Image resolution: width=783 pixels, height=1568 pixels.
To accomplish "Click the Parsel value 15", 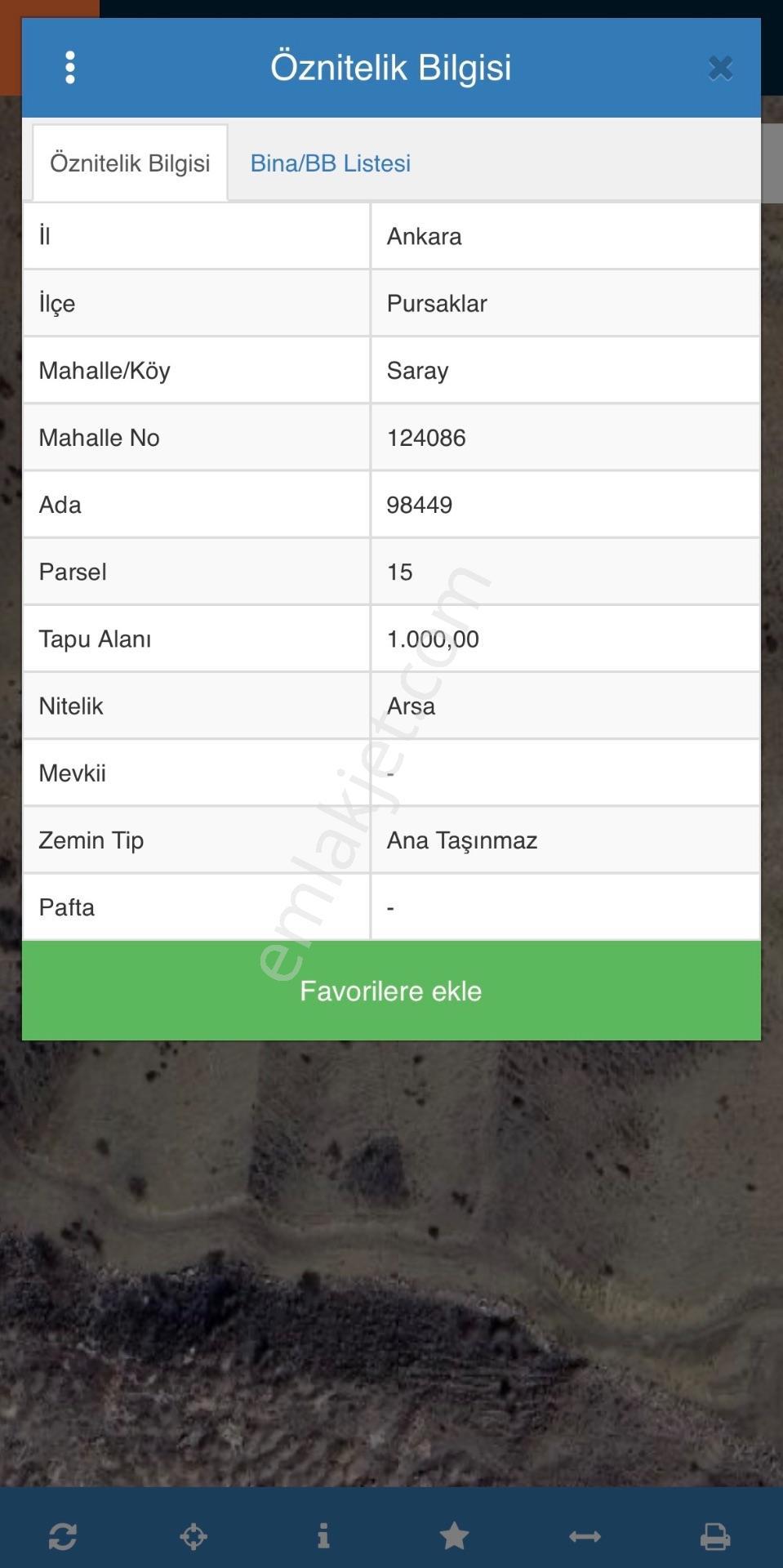I will pyautogui.click(x=400, y=572).
